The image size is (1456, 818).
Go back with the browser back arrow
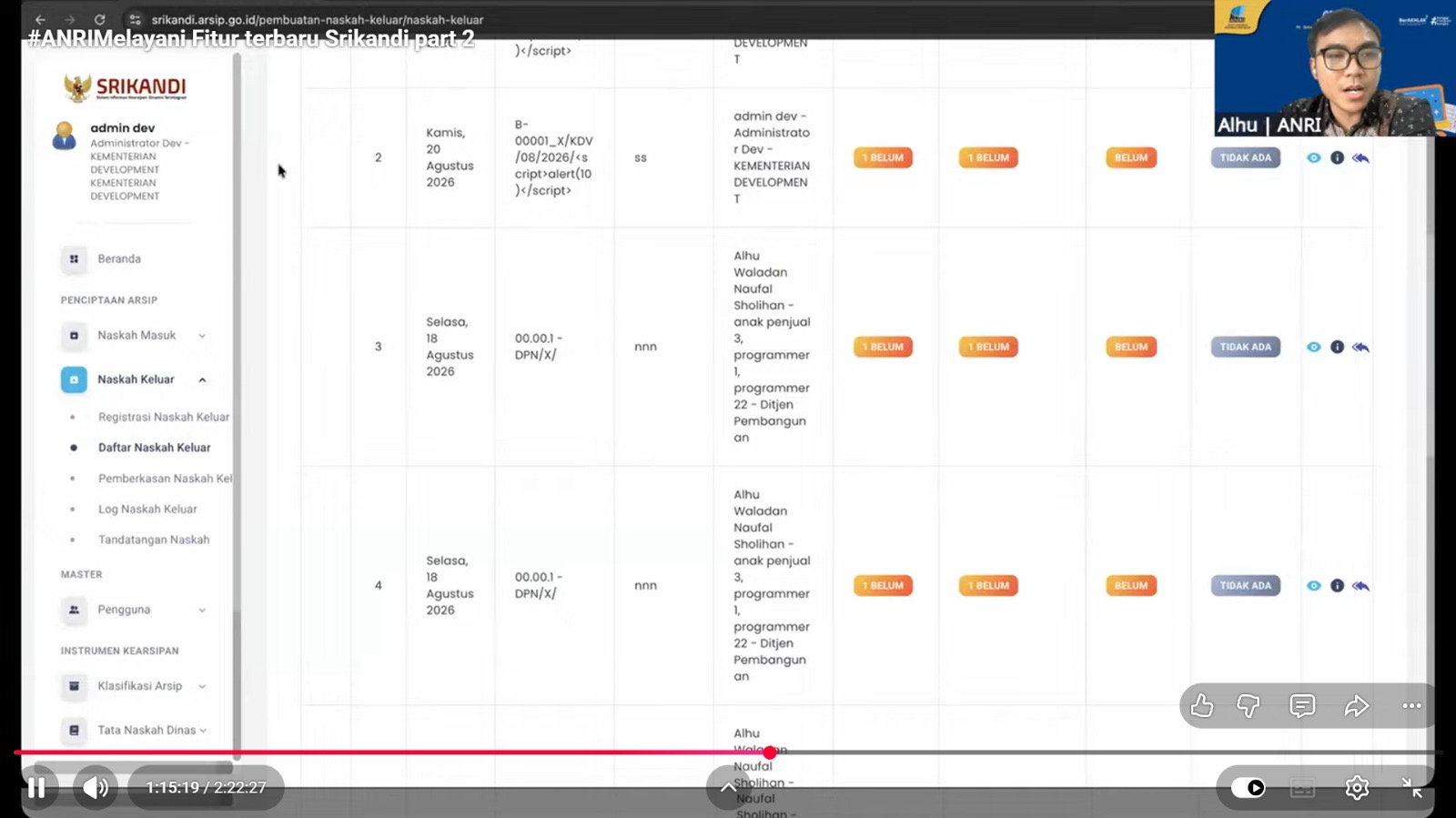coord(40,19)
